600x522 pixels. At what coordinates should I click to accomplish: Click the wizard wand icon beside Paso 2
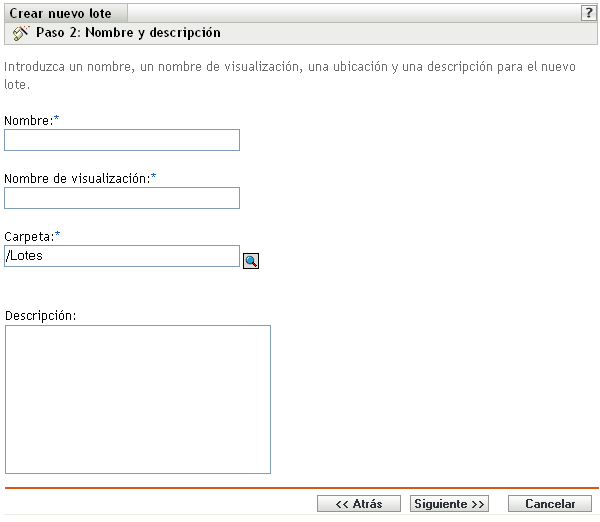(x=21, y=33)
